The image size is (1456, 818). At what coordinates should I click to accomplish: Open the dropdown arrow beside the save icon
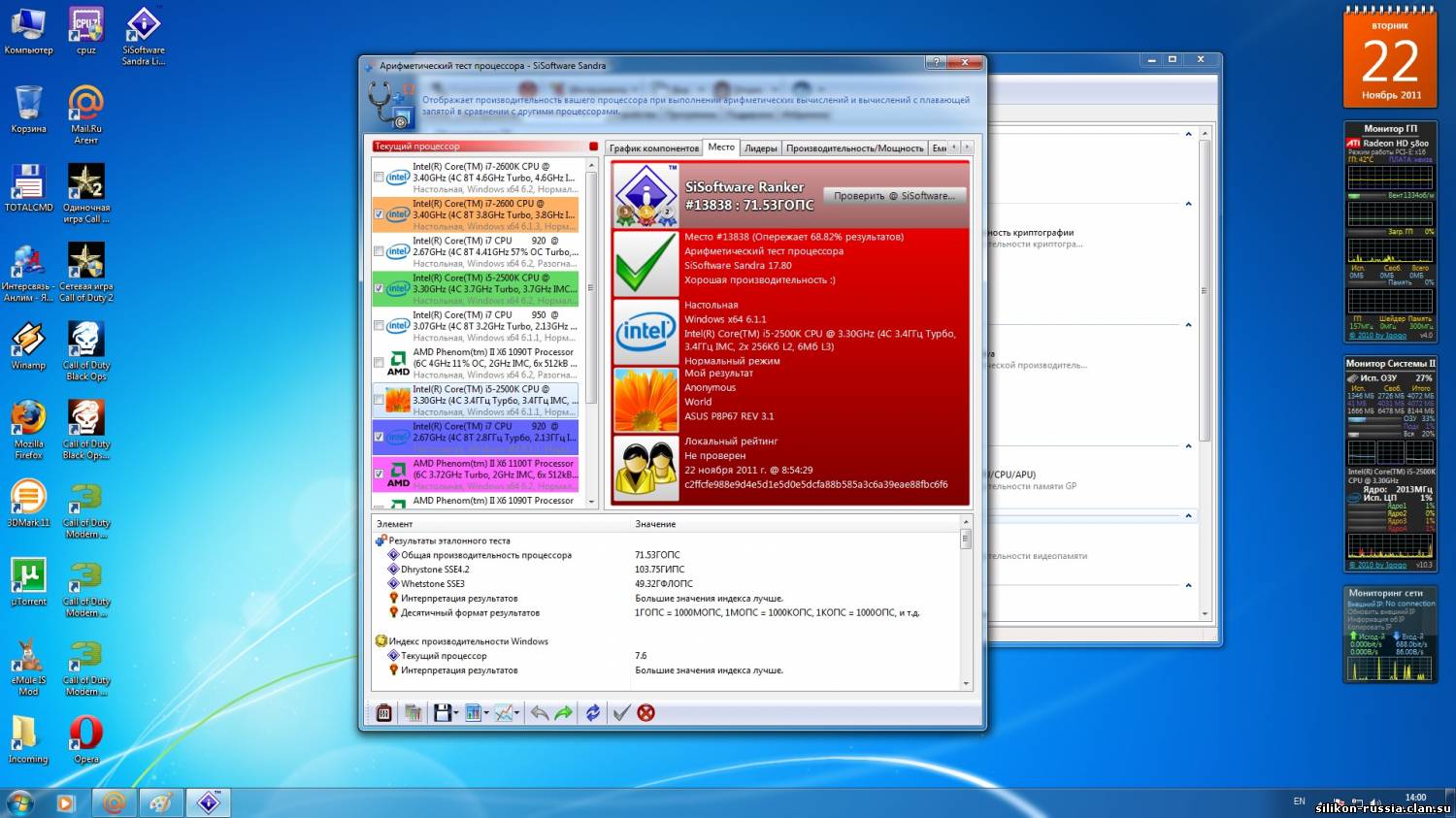pos(456,713)
